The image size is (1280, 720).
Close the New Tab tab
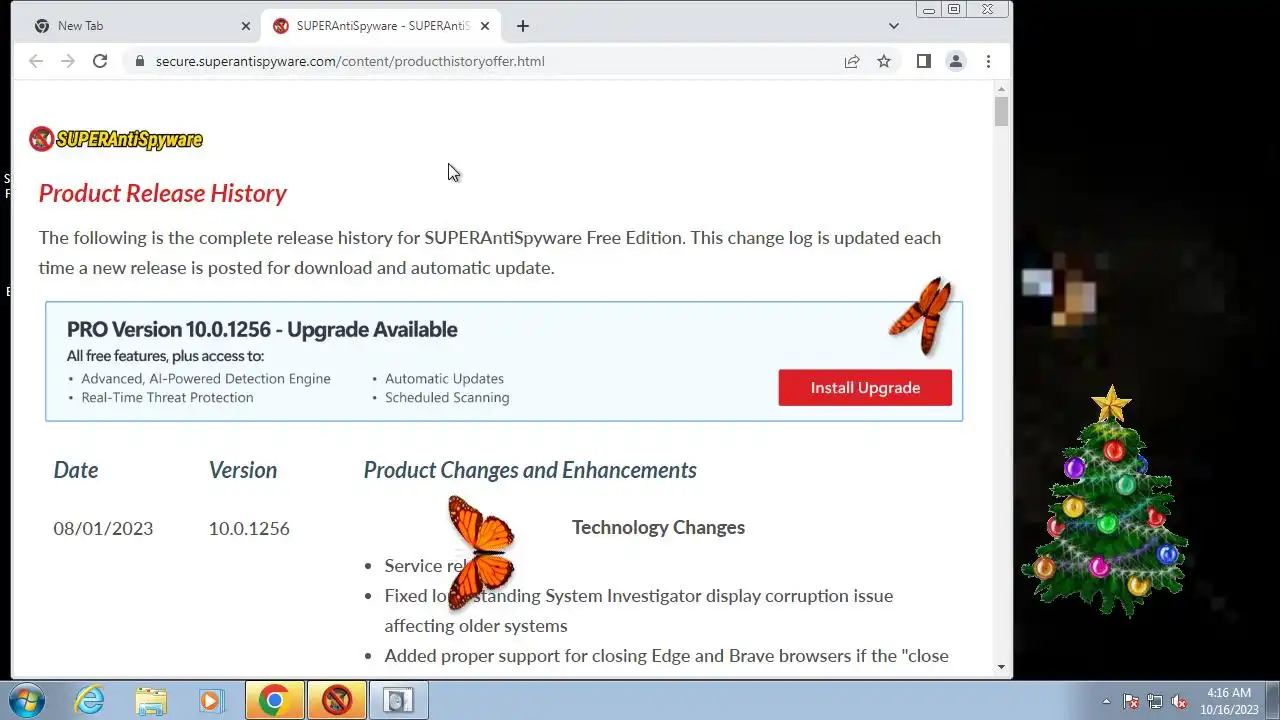click(x=246, y=26)
